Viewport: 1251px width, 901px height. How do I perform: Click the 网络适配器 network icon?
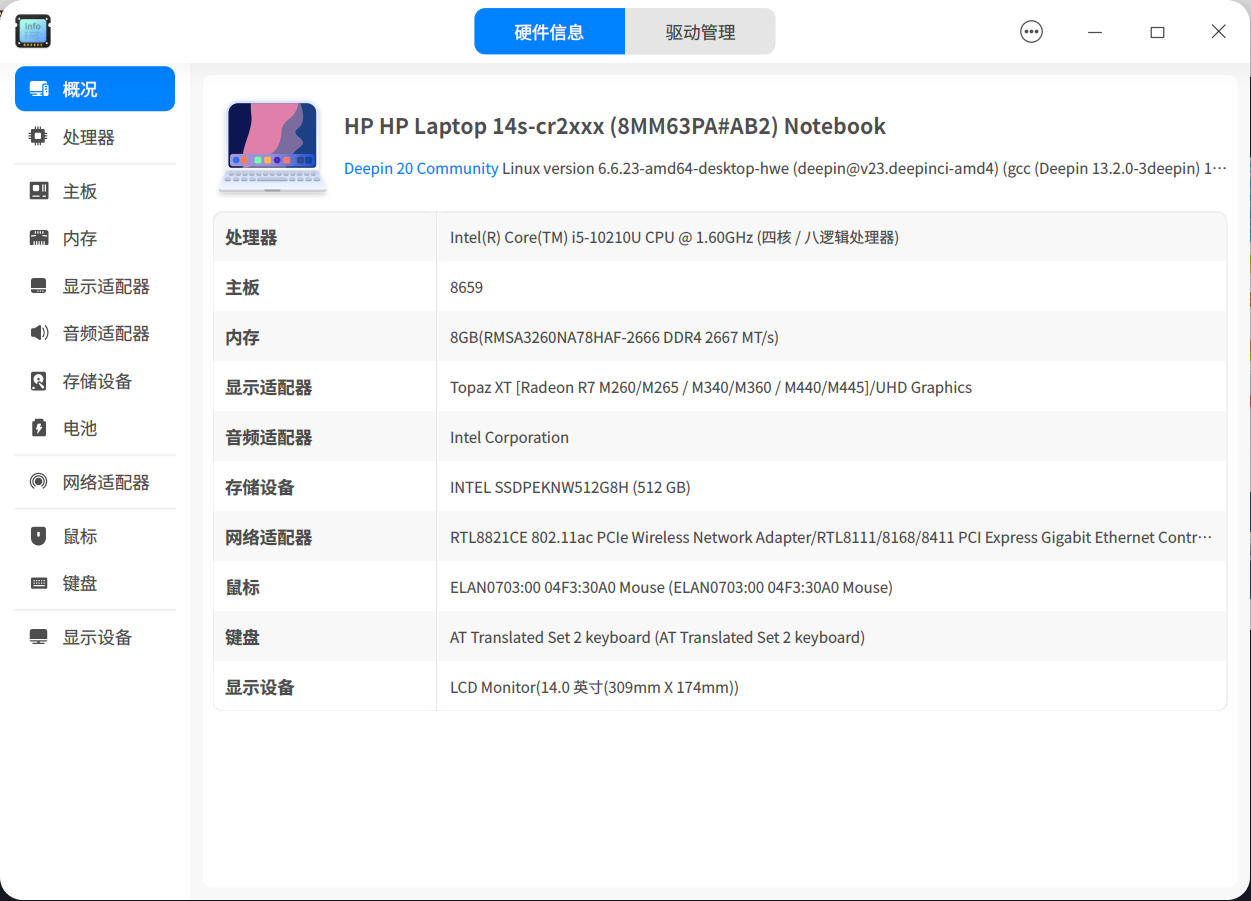(x=39, y=482)
